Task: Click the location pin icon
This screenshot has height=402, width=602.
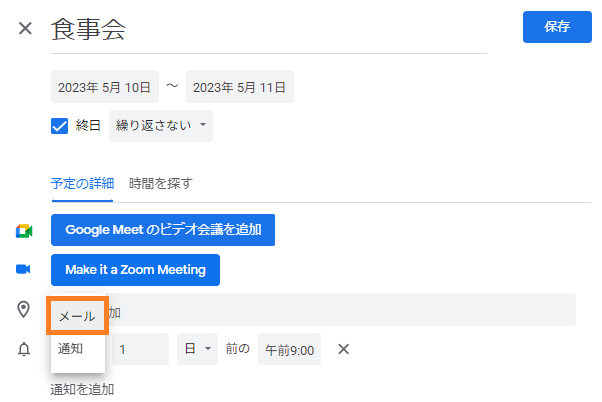Action: tap(23, 309)
